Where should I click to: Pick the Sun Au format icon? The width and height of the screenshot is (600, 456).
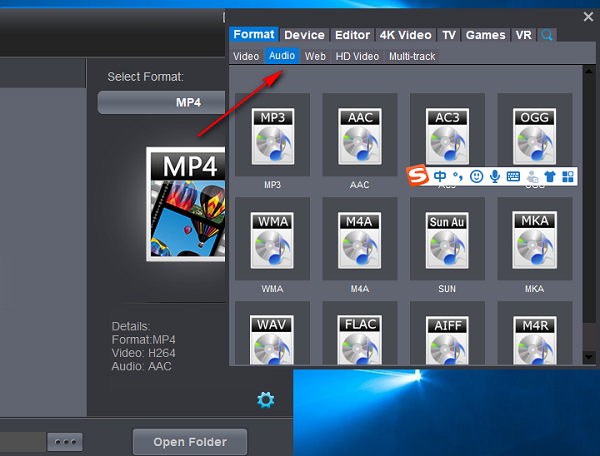click(447, 240)
